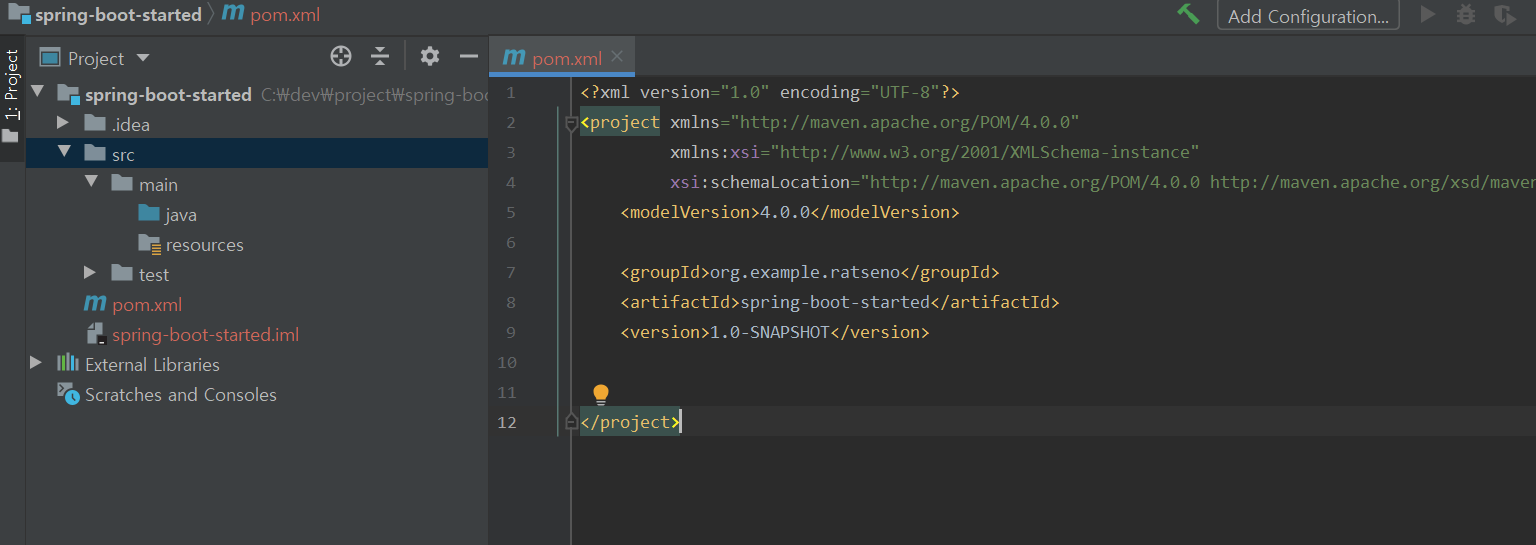Viewport: 1536px width, 545px height.
Task: Select Scratches and Consoles in tree
Action: pos(180,394)
